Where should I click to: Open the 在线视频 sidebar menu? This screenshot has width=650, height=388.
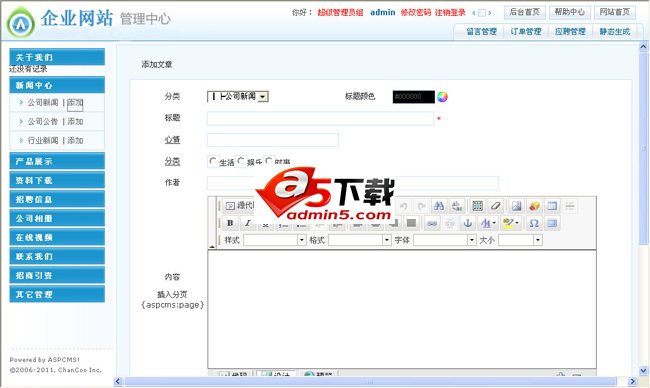[x=57, y=238]
